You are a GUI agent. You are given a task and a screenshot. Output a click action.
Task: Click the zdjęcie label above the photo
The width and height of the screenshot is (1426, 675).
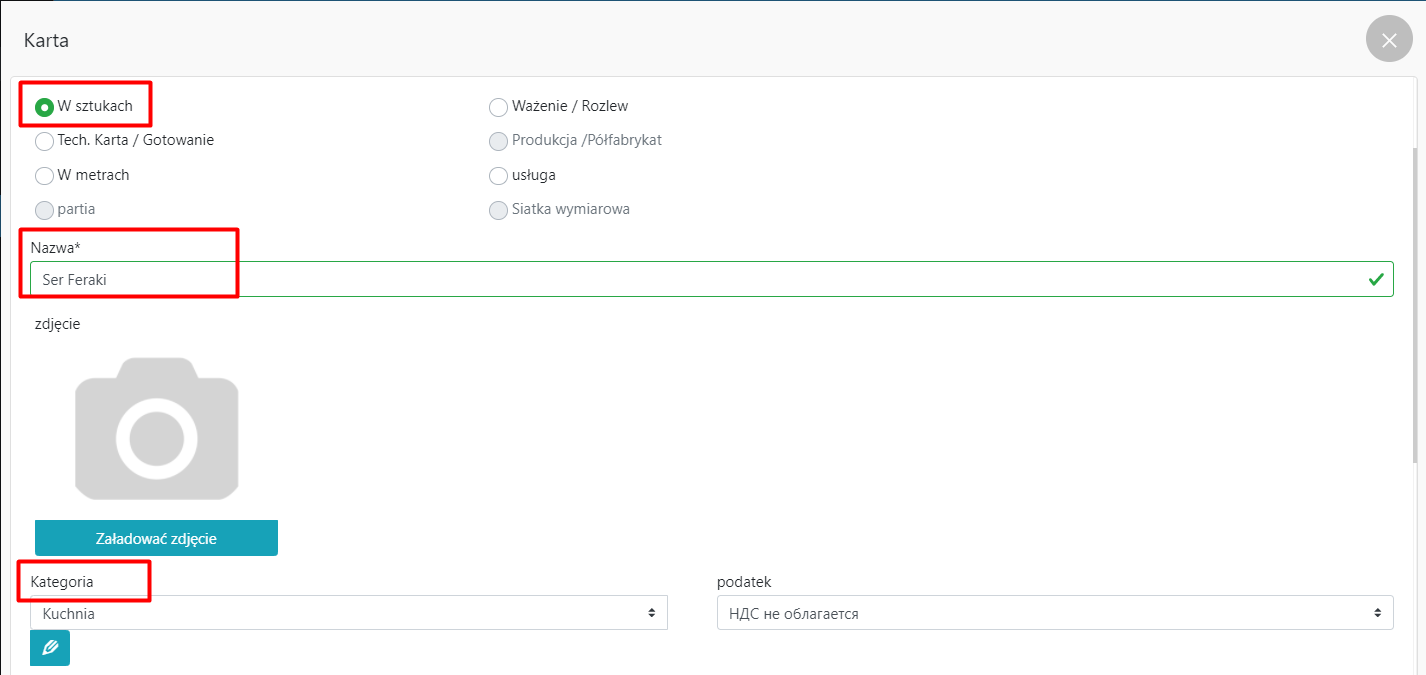click(57, 324)
